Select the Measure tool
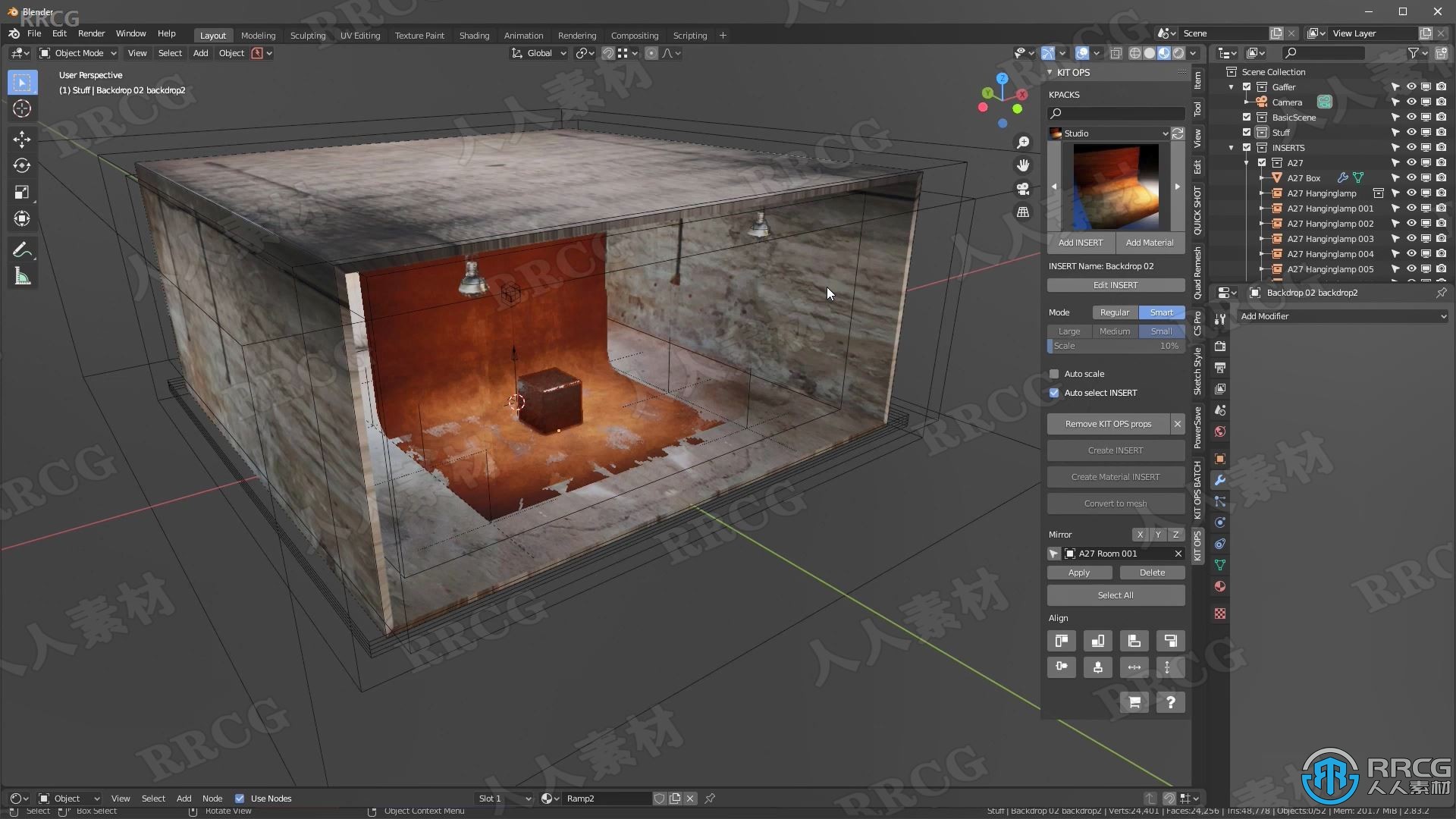Viewport: 1456px width, 819px height. pos(22,277)
